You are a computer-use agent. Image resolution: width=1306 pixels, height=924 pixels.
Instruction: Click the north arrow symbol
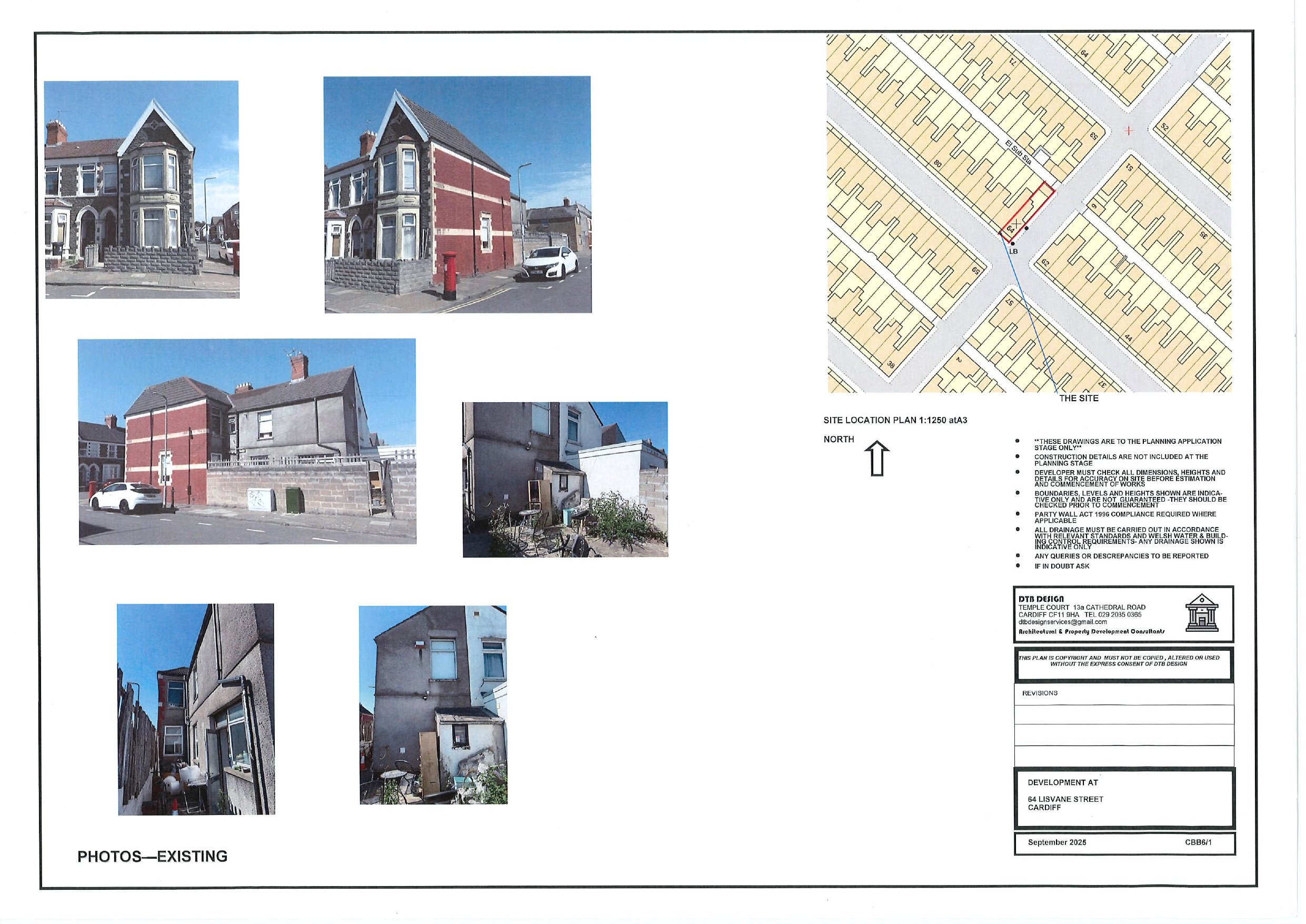pyautogui.click(x=876, y=459)
